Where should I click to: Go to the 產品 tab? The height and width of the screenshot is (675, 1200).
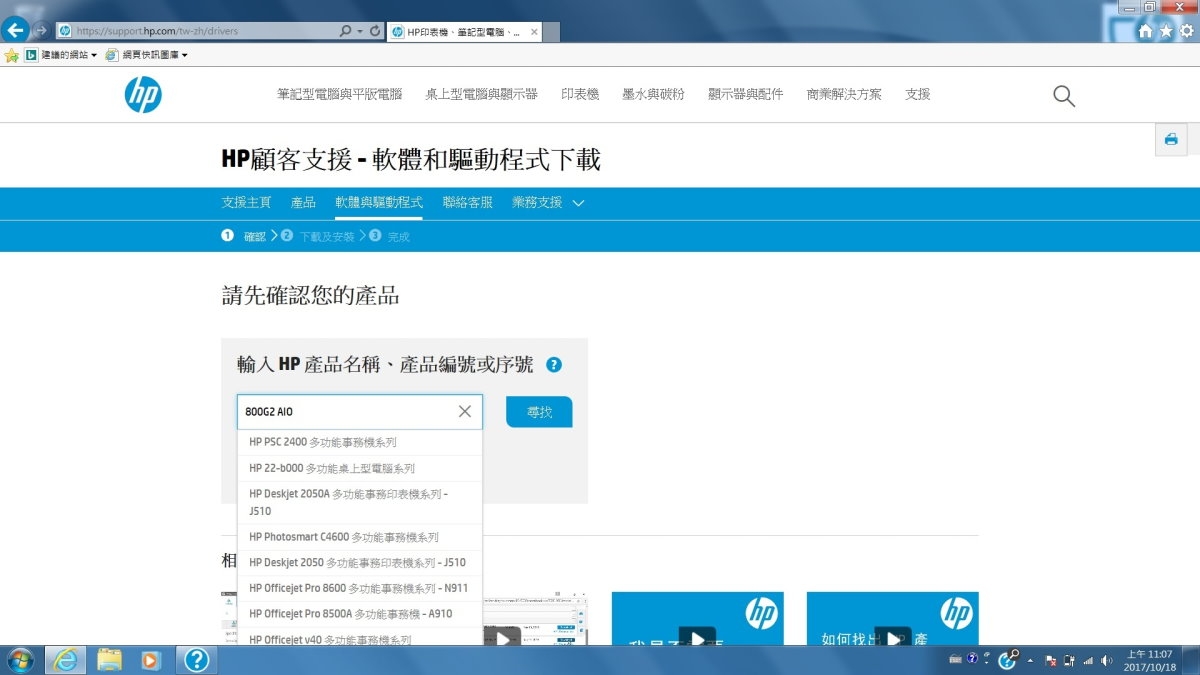303,203
